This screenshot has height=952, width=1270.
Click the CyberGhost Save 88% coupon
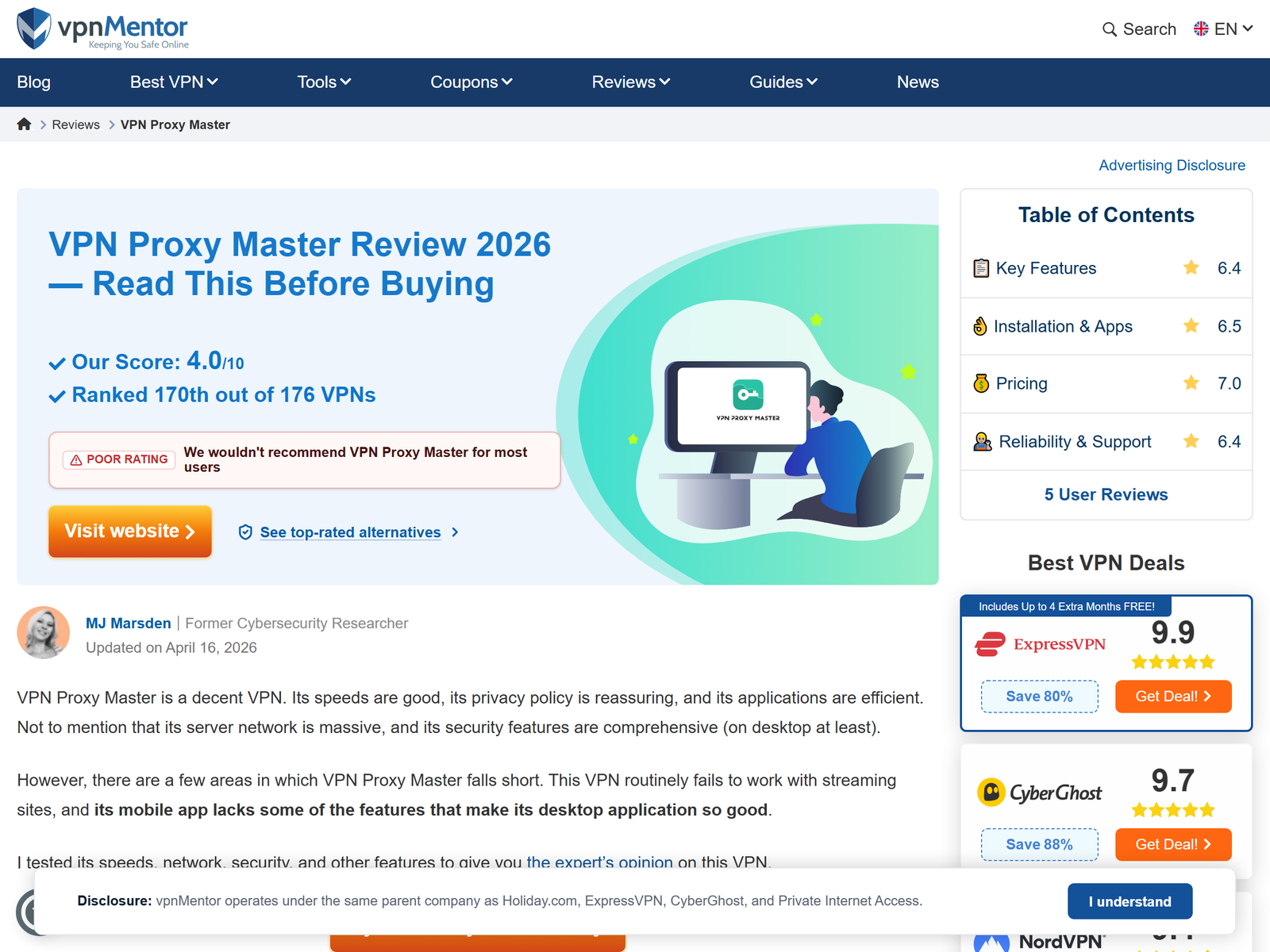tap(1039, 845)
